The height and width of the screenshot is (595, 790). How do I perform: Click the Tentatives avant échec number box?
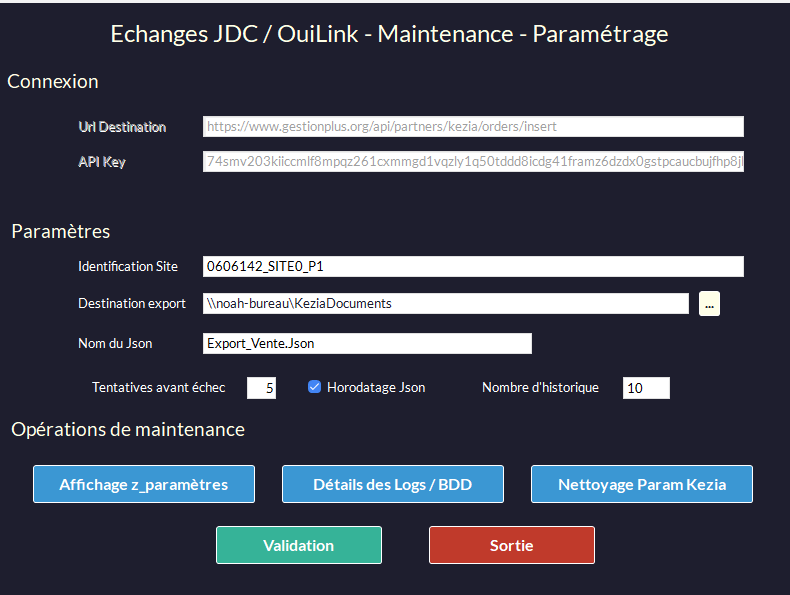click(x=261, y=387)
